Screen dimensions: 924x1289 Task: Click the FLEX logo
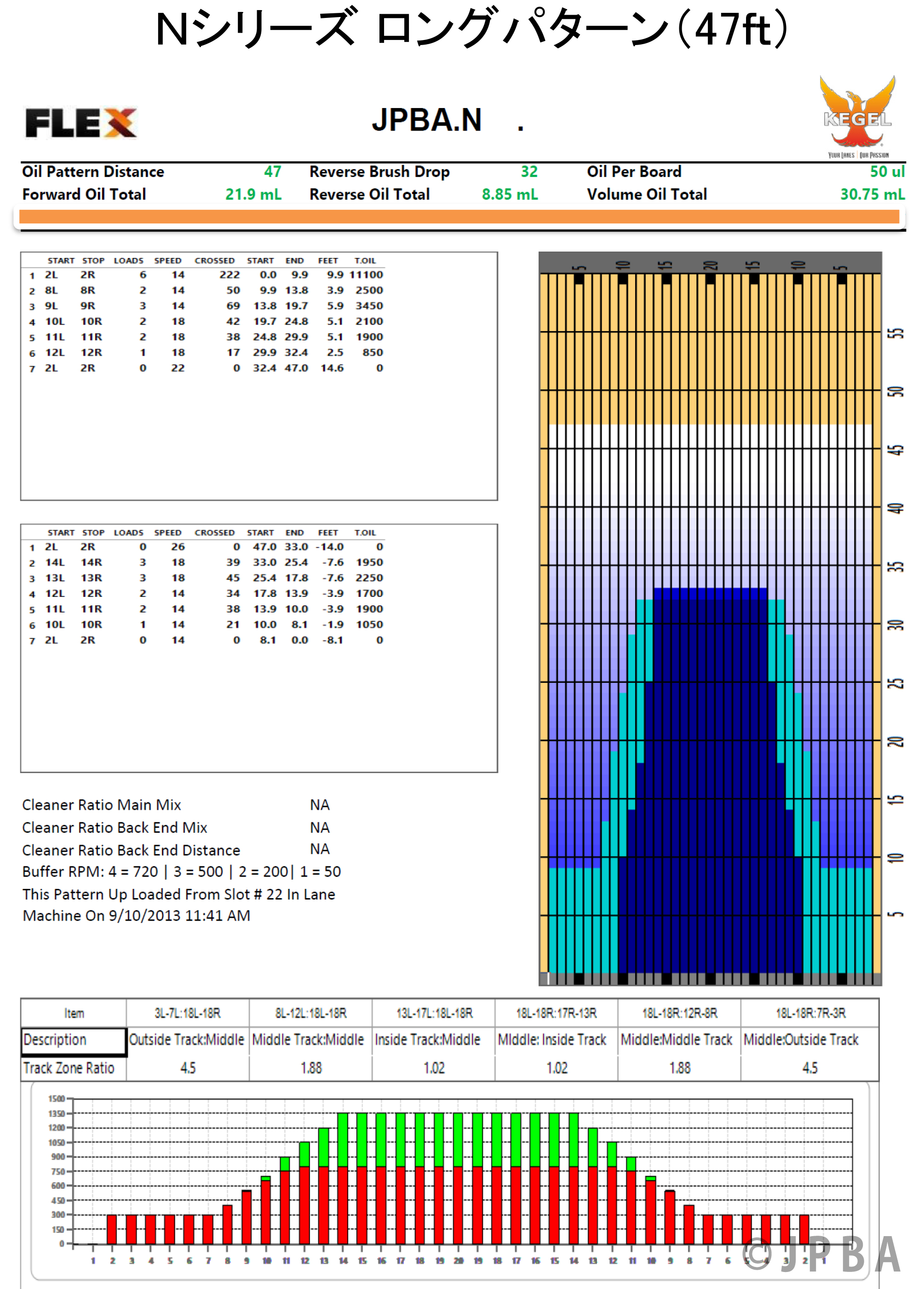tap(80, 122)
